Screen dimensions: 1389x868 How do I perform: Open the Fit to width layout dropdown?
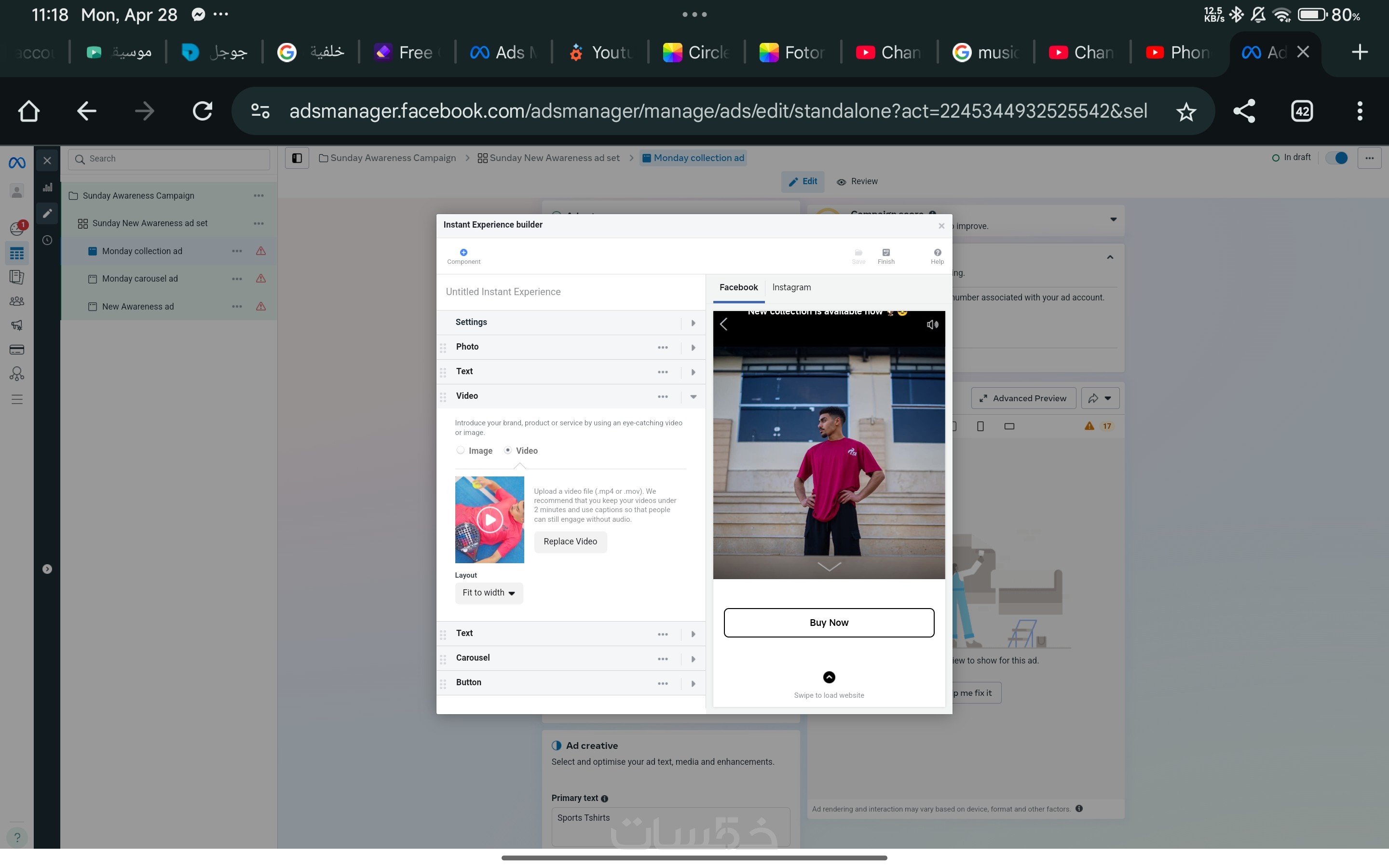point(489,593)
